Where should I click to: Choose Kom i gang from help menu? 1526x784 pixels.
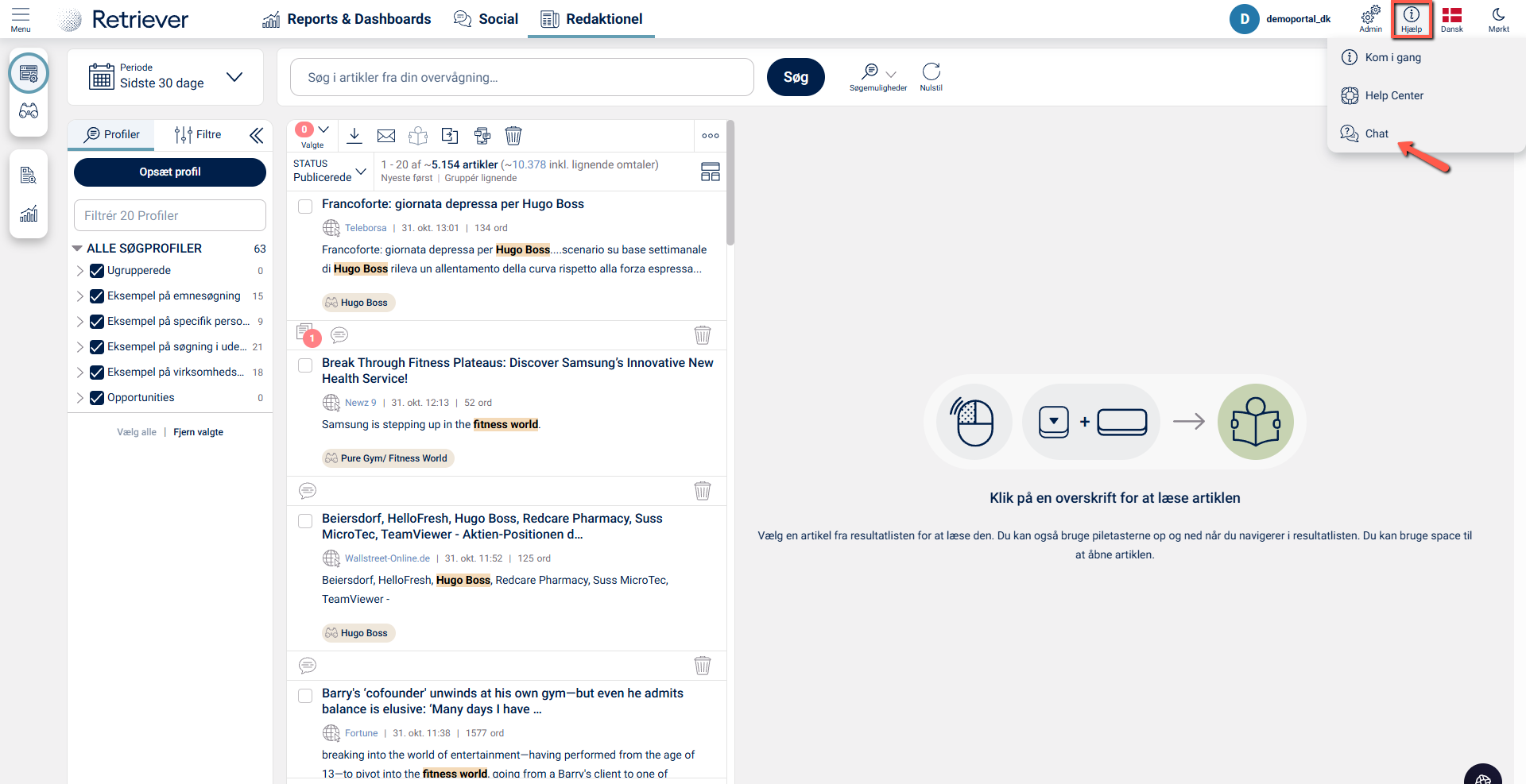point(1381,57)
